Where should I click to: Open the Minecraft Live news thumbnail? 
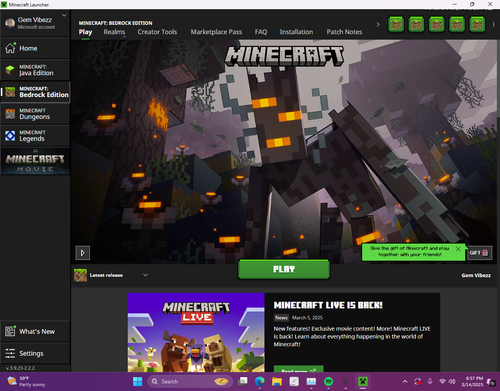tap(196, 332)
